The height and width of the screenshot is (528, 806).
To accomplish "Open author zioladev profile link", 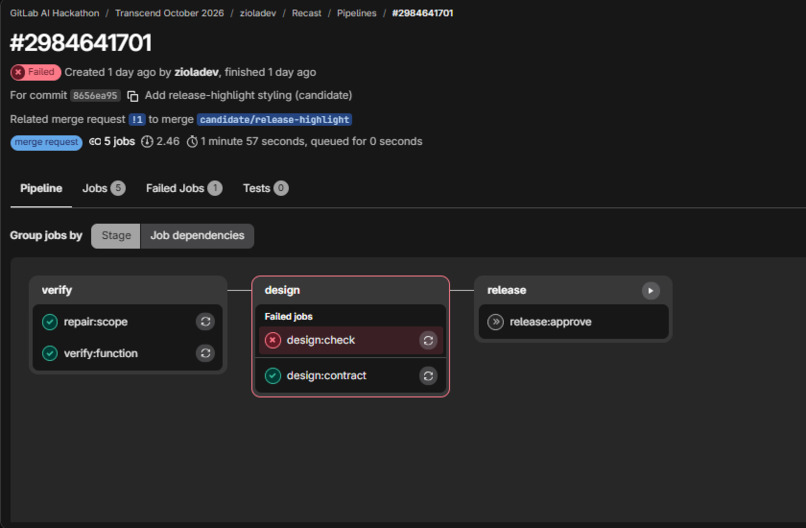I will [196, 72].
